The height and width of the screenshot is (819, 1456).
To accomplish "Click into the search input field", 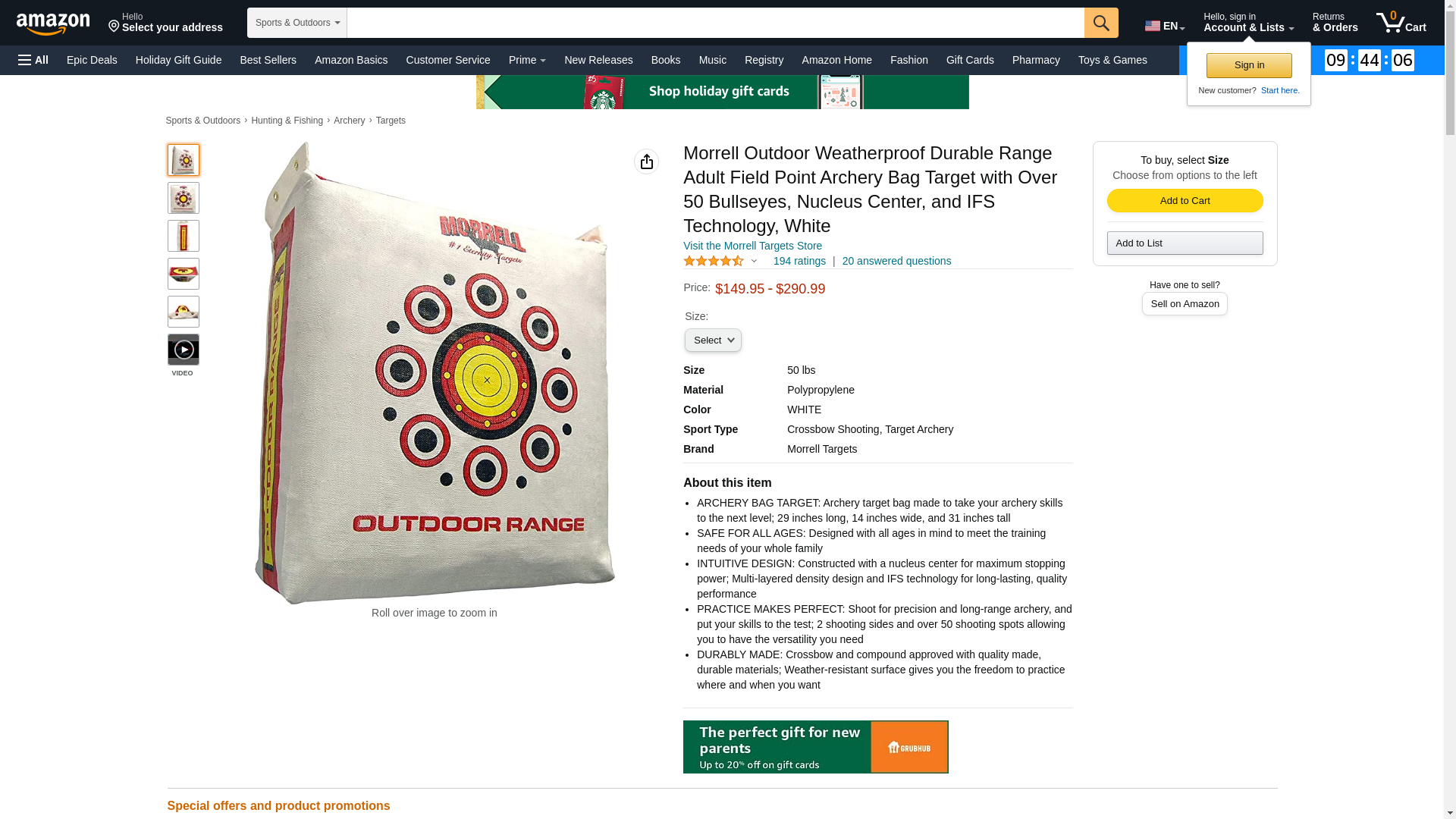I will point(715,23).
